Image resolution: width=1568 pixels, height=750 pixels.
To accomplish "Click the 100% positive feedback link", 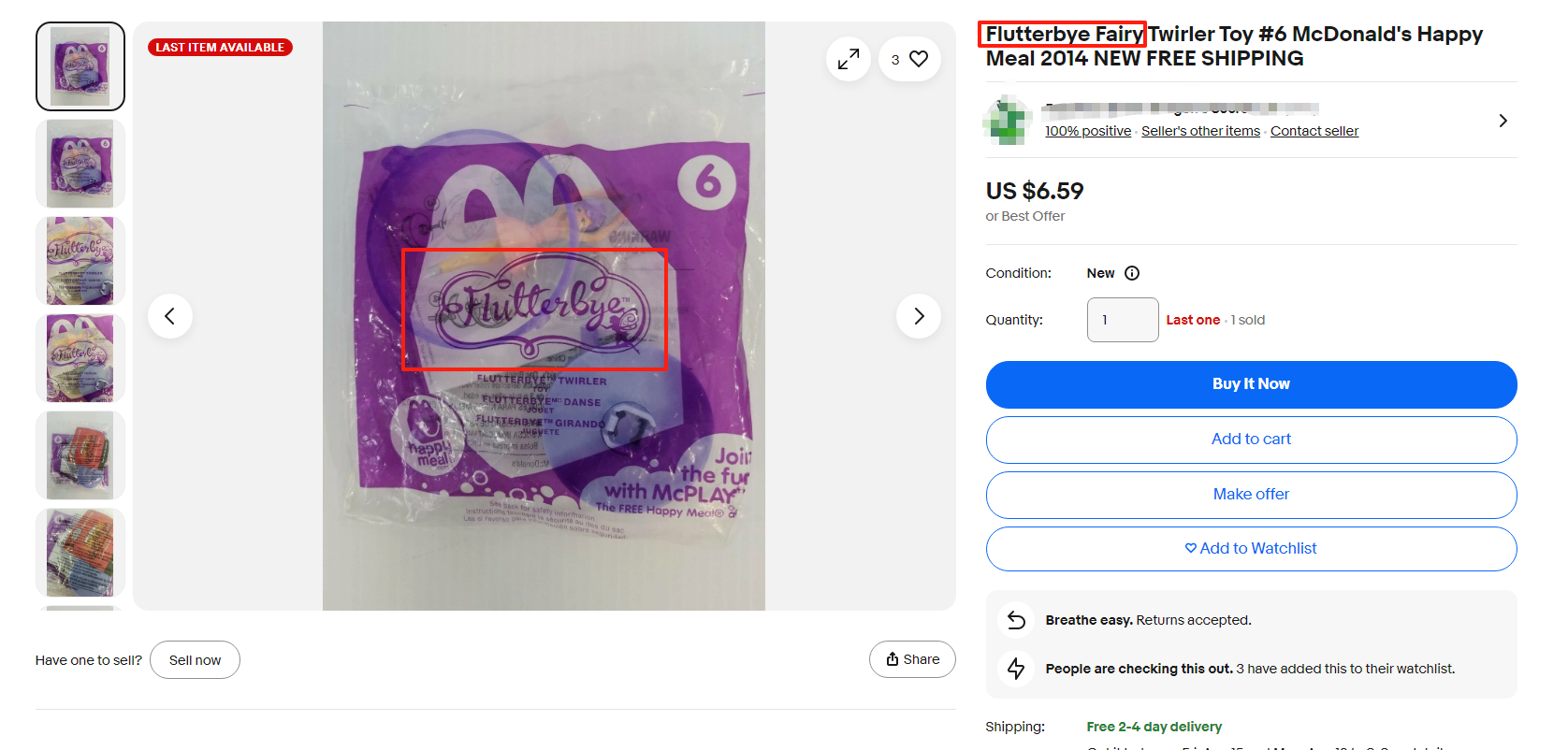I will tap(1087, 131).
